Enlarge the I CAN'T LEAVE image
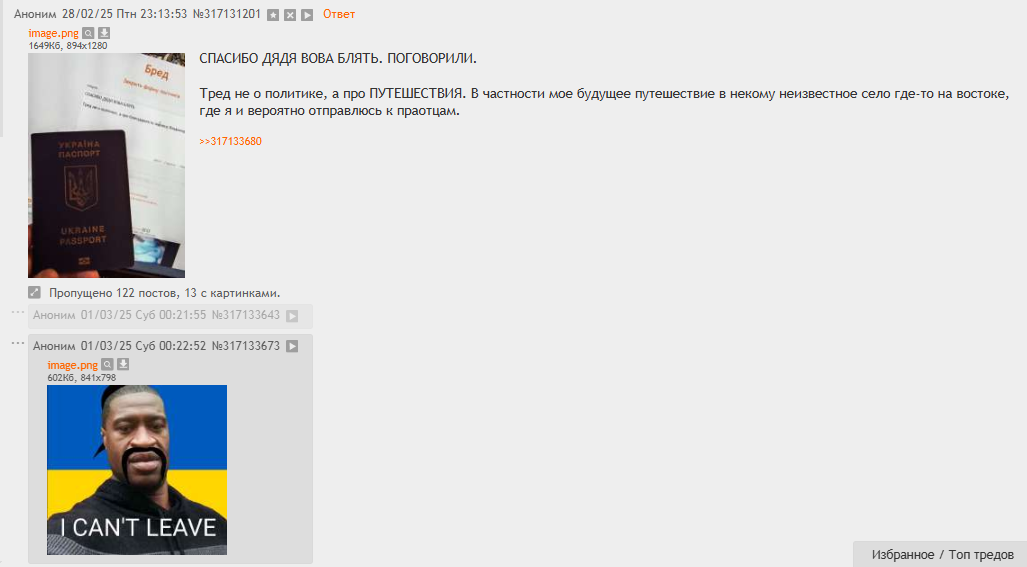Image resolution: width=1027 pixels, height=567 pixels. [x=137, y=470]
